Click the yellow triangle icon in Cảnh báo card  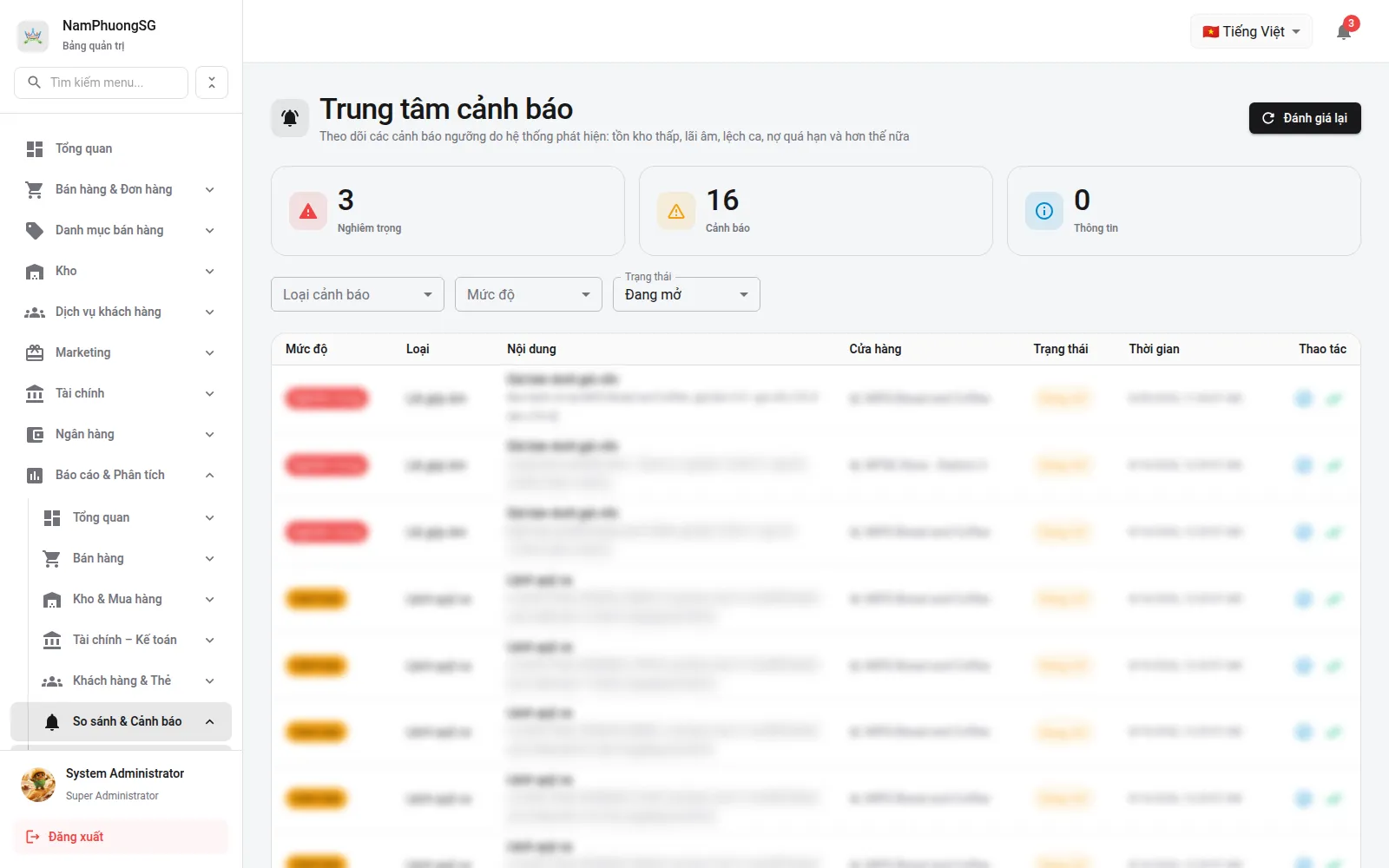pos(676,211)
